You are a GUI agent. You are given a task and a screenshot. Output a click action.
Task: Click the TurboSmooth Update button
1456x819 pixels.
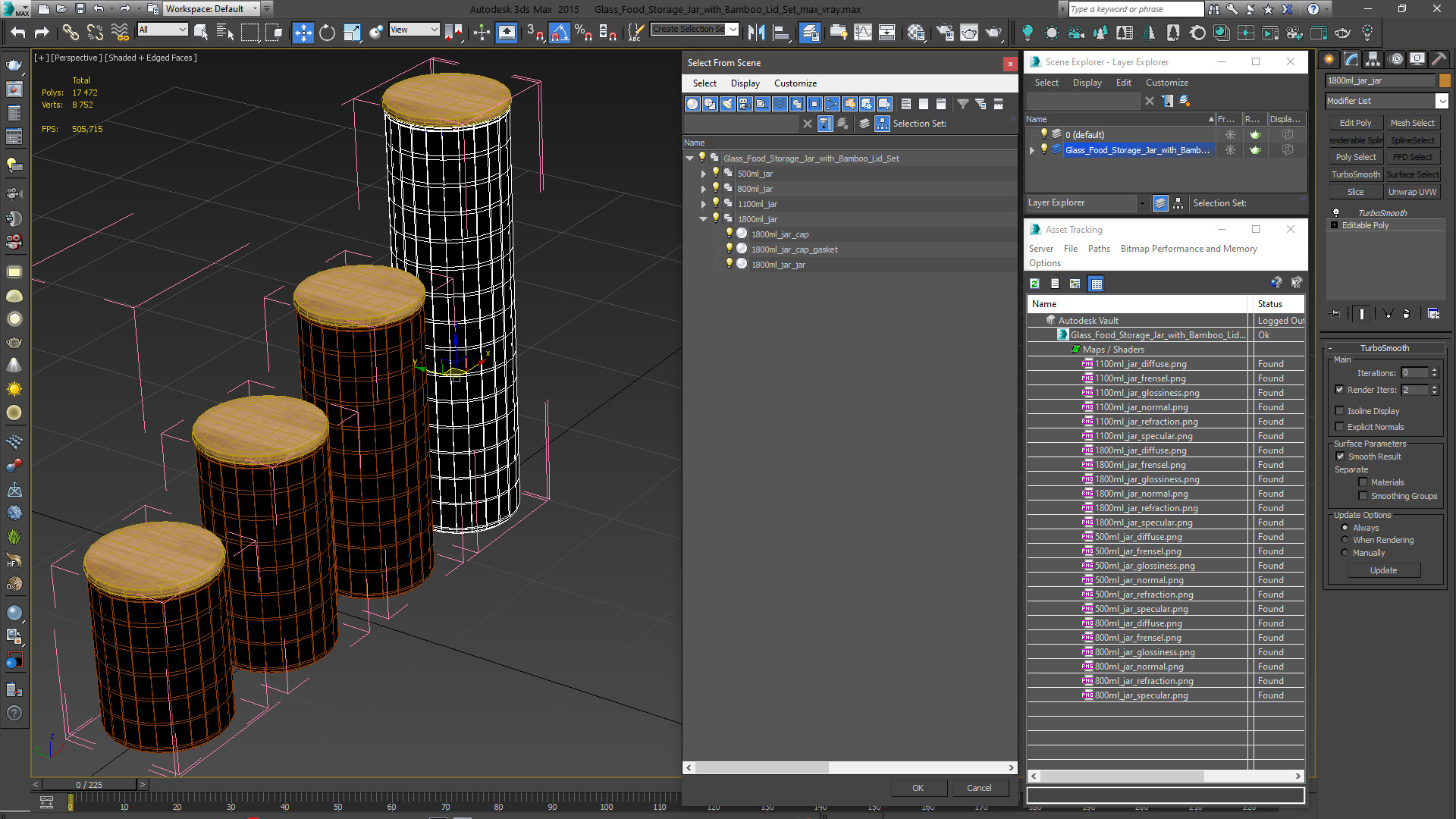1383,570
